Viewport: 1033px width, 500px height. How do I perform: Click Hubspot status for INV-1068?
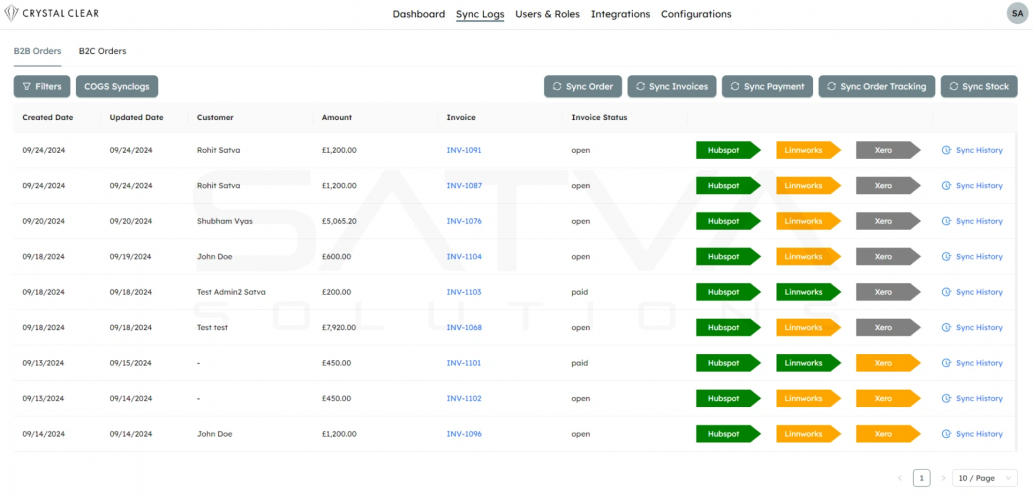coord(728,327)
